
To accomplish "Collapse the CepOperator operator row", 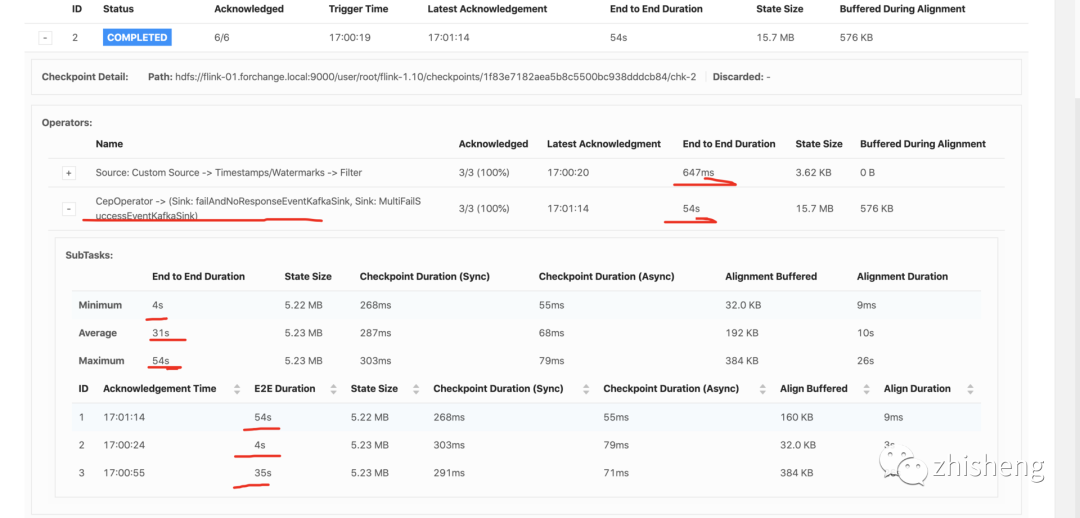I will click(69, 209).
